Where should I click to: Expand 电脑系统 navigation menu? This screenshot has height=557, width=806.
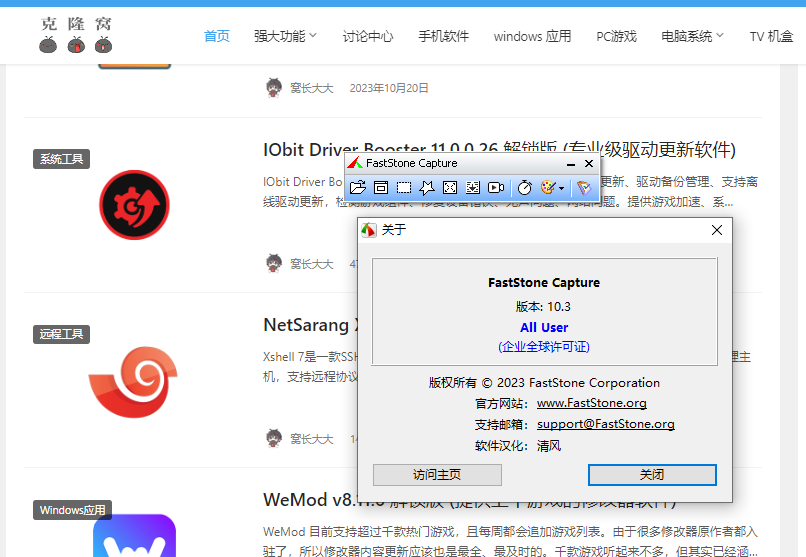[692, 36]
